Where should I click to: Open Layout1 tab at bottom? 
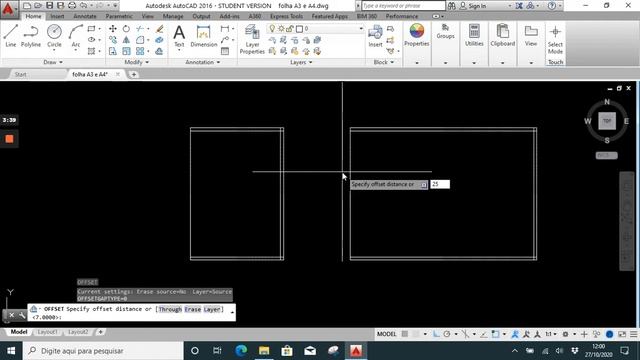pyautogui.click(x=47, y=332)
